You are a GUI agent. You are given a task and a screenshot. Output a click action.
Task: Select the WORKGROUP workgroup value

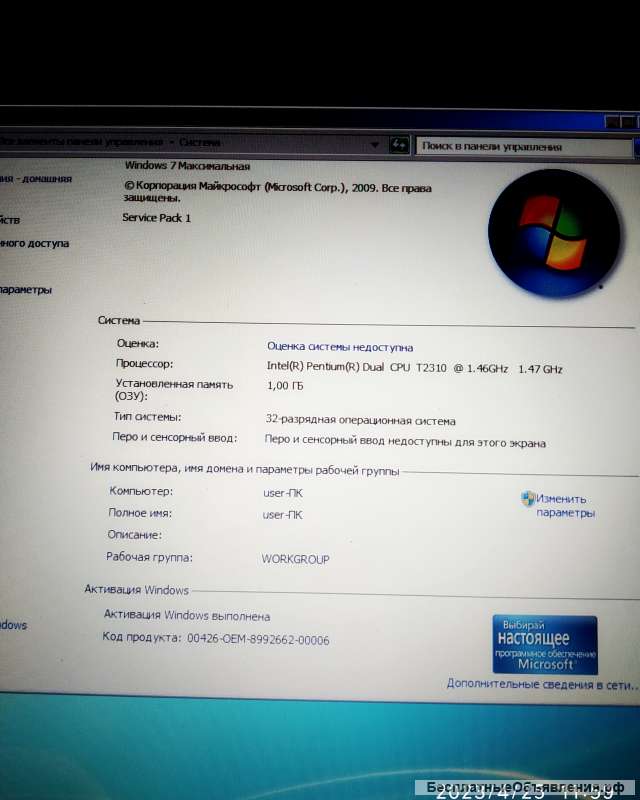pos(296,559)
